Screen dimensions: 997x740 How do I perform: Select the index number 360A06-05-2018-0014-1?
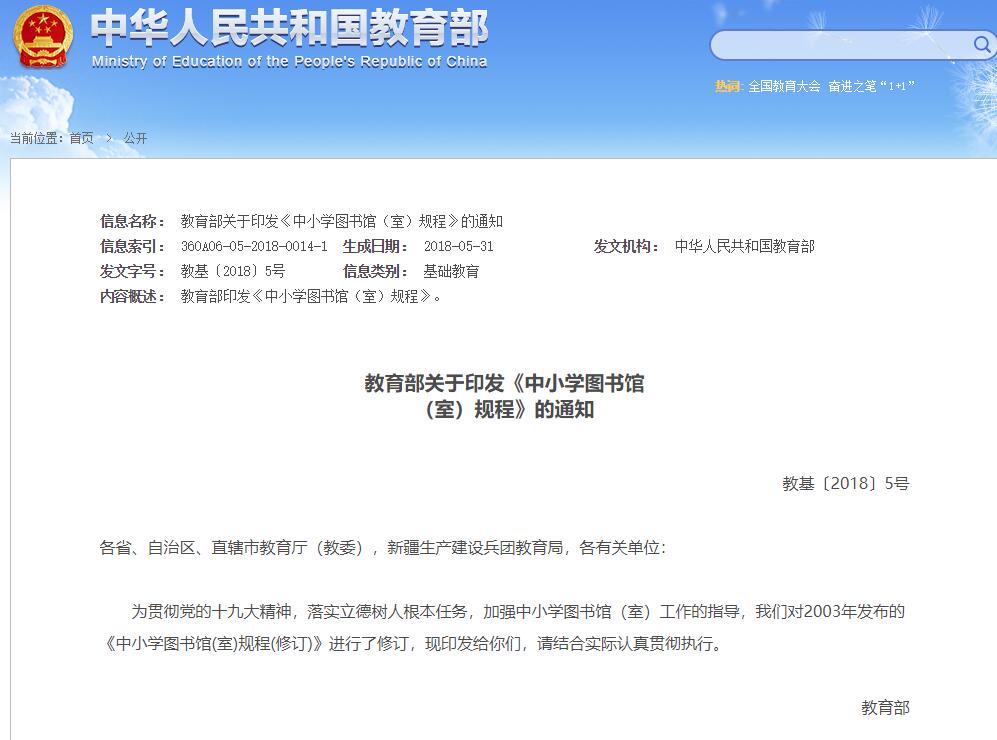pyautogui.click(x=254, y=246)
